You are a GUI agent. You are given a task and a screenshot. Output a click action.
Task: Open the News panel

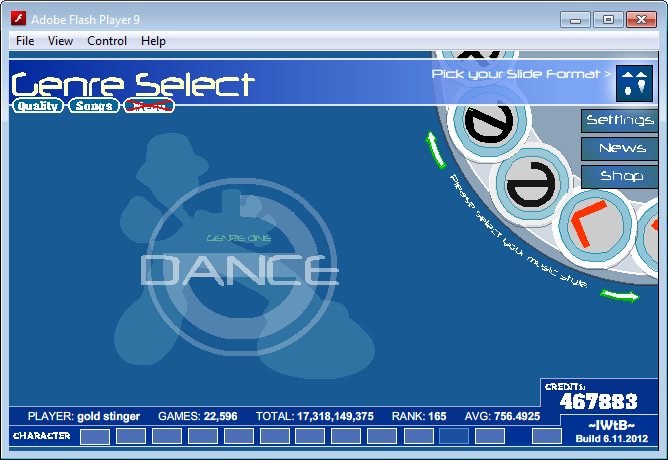tap(620, 148)
